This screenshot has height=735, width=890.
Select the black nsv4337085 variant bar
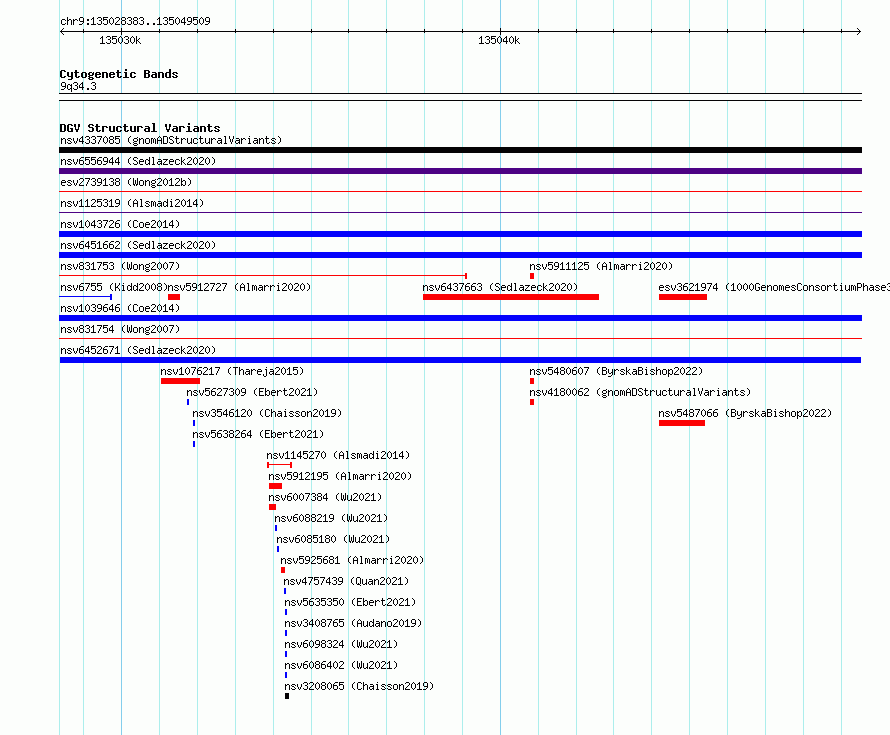point(460,150)
